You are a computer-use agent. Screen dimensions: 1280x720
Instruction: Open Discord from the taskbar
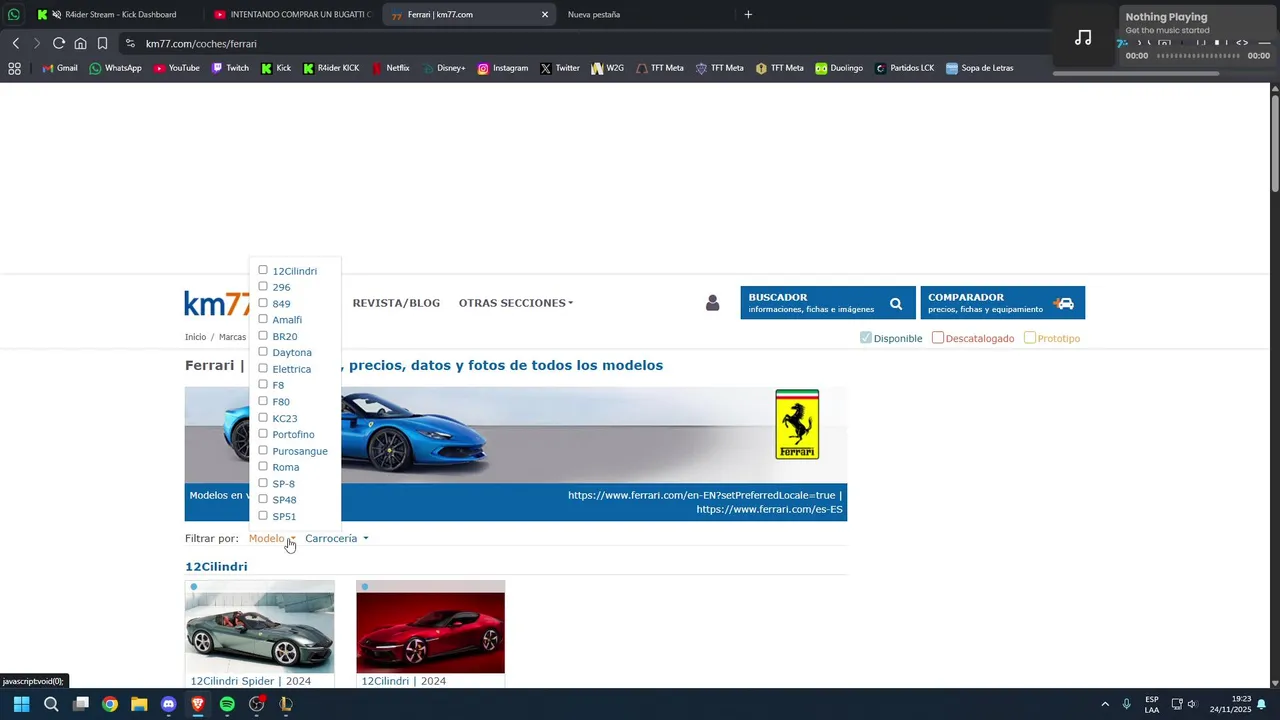(168, 704)
